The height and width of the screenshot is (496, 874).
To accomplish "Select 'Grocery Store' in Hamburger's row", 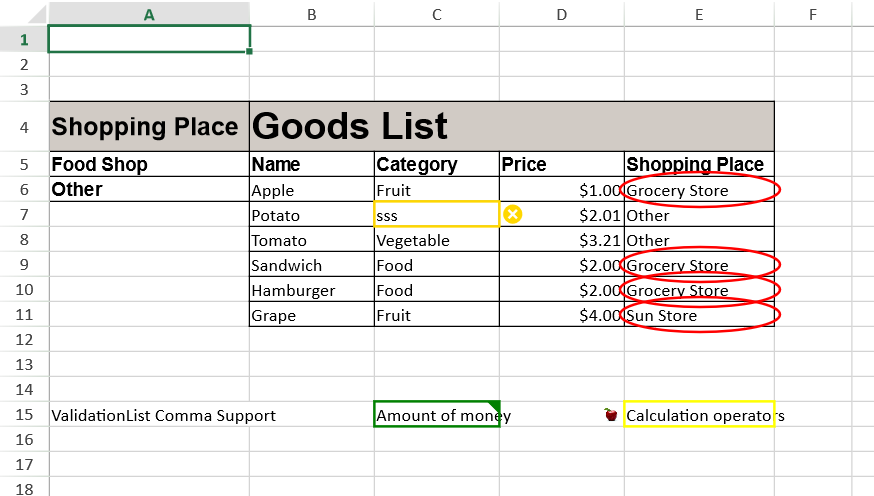I will (x=699, y=290).
